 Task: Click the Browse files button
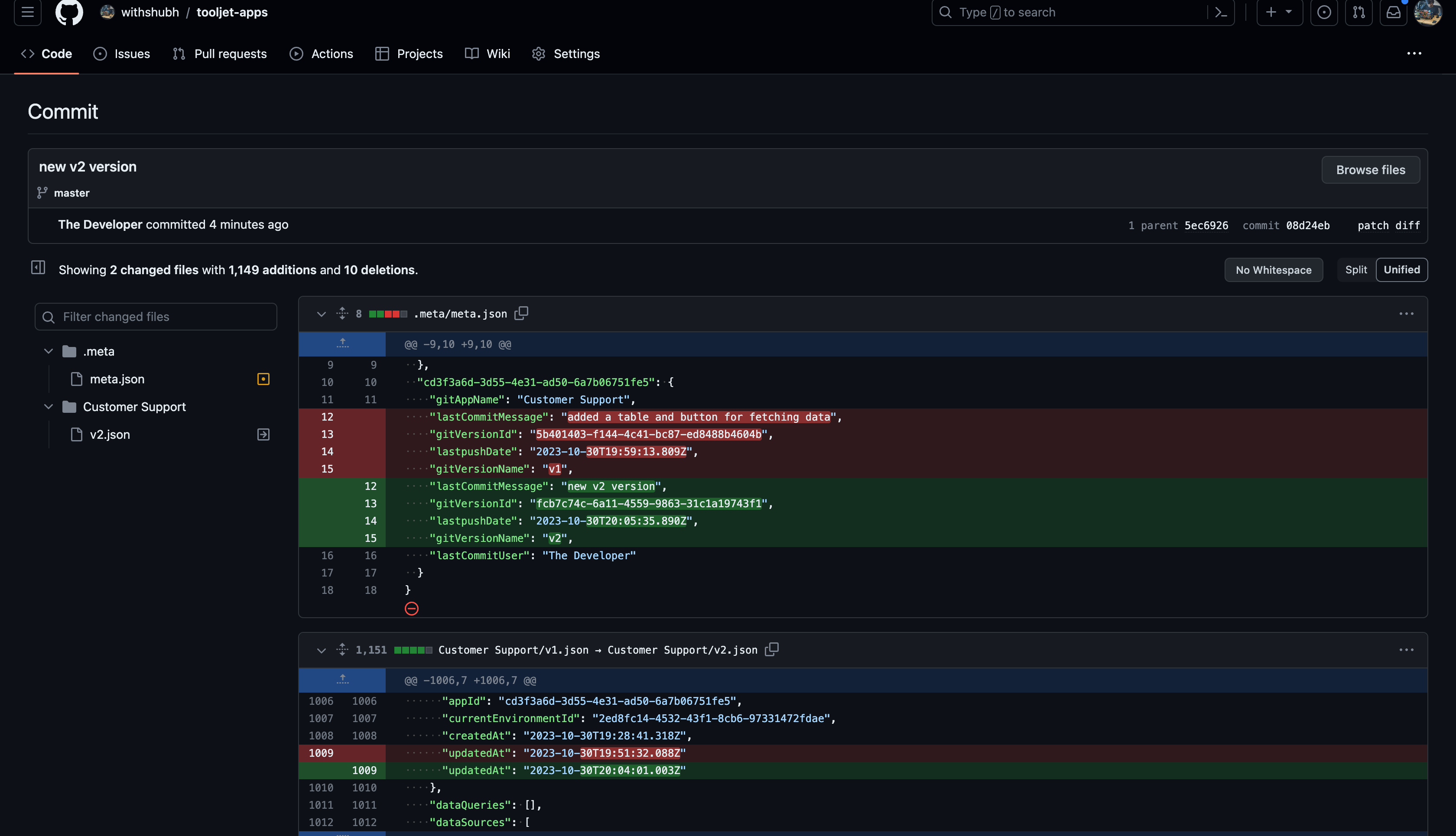[x=1371, y=170]
